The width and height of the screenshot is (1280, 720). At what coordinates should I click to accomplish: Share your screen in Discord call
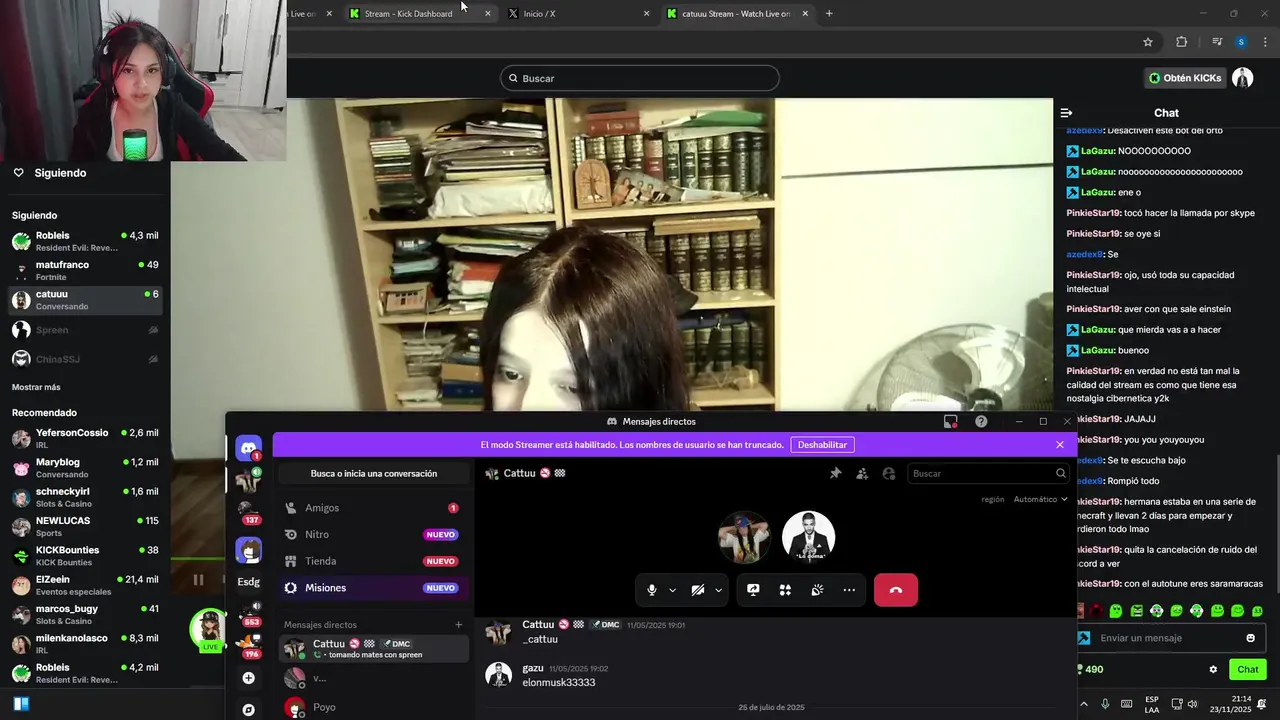point(753,590)
